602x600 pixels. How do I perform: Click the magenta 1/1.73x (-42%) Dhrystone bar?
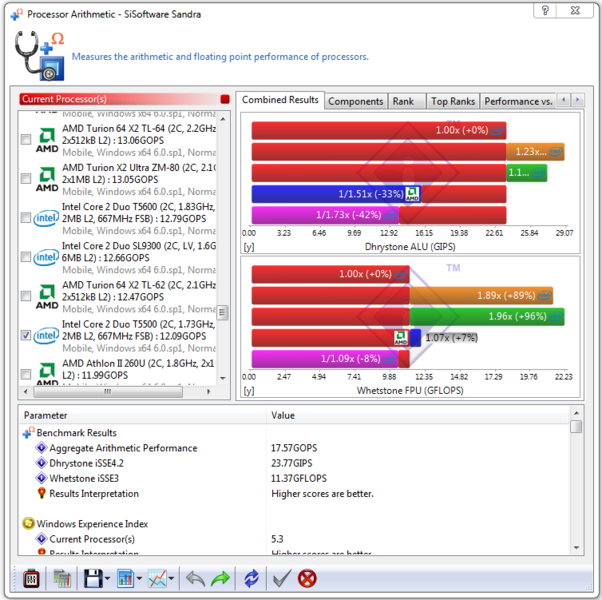(x=325, y=215)
